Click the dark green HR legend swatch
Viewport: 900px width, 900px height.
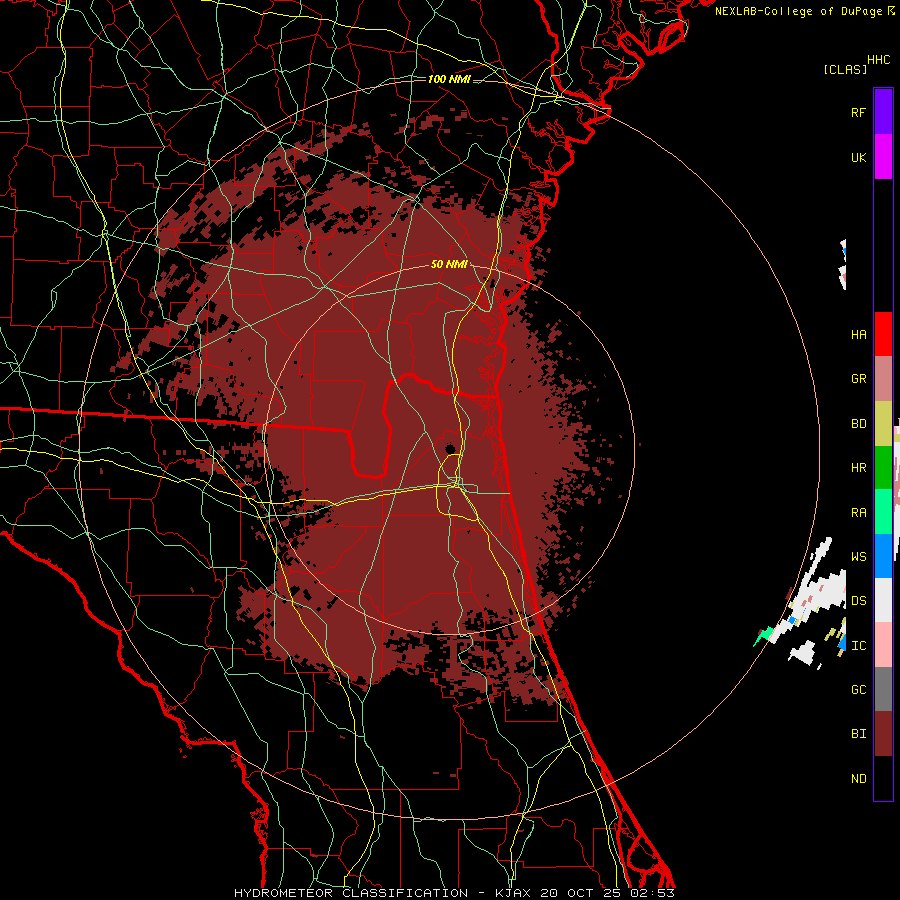click(x=883, y=468)
